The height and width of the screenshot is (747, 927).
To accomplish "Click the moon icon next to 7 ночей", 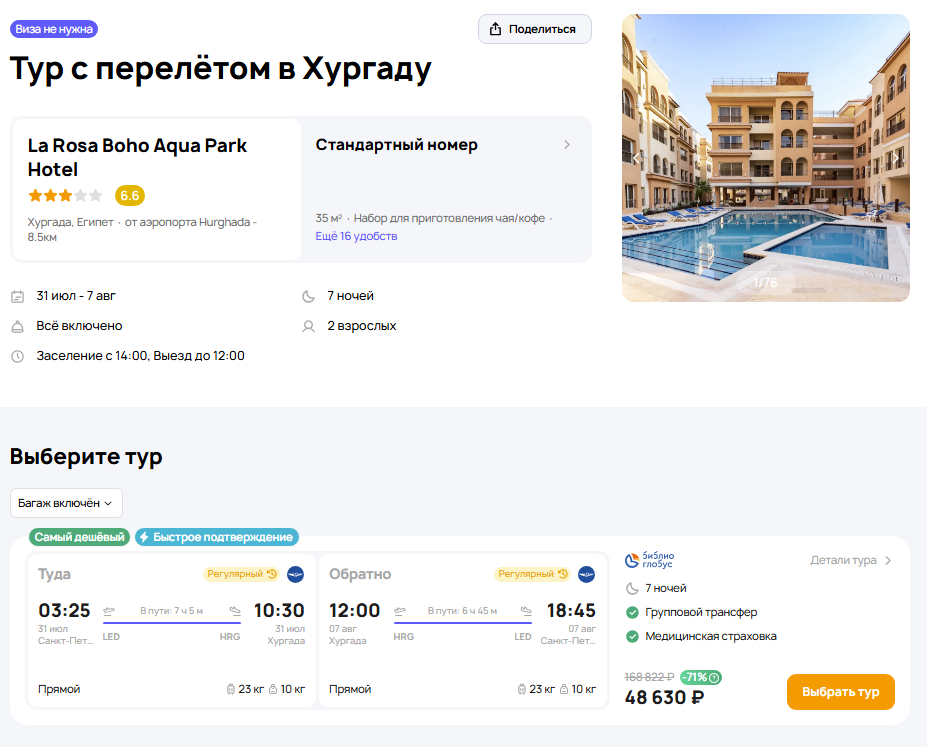I will pyautogui.click(x=309, y=296).
